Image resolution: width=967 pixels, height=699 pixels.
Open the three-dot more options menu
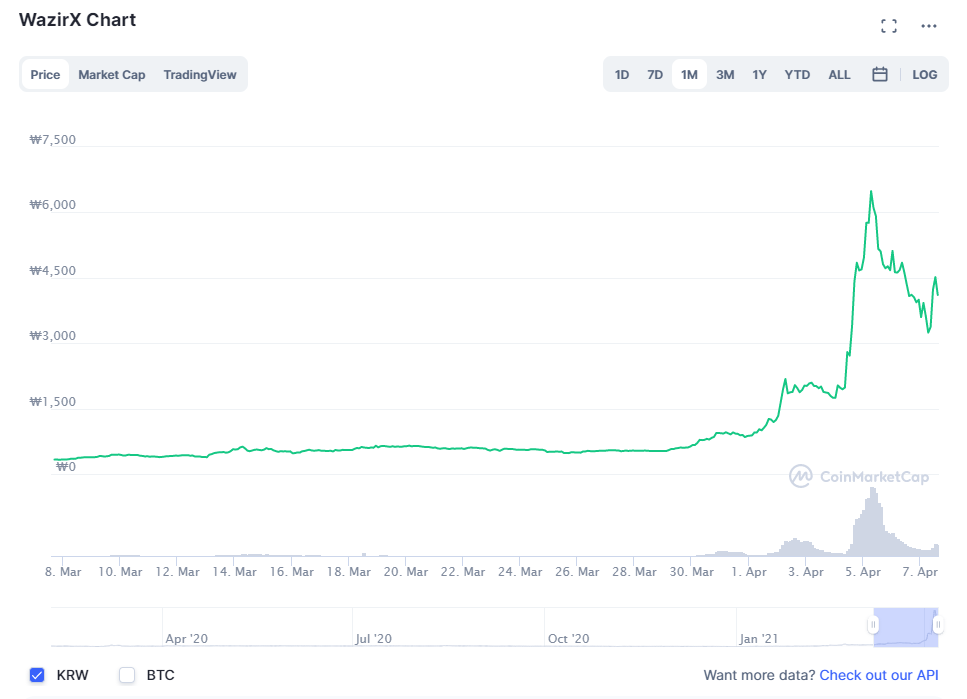(x=929, y=26)
